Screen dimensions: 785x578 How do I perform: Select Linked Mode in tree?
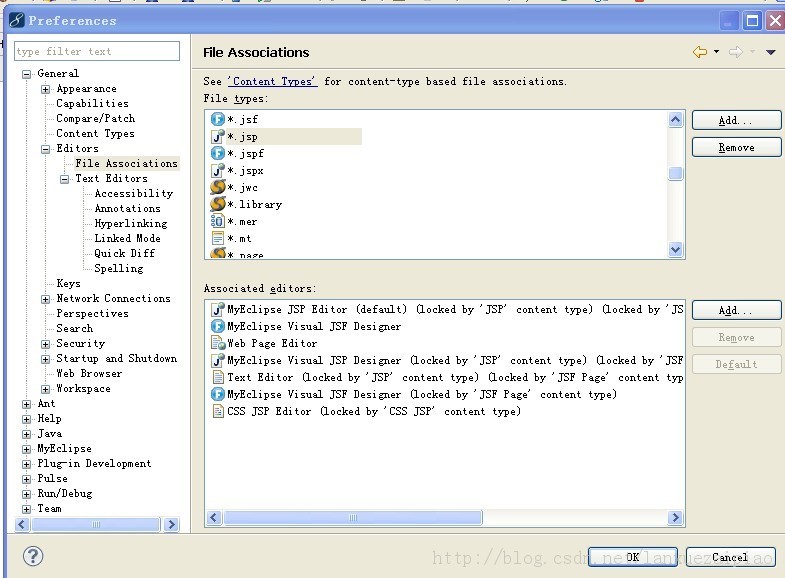click(x=127, y=239)
